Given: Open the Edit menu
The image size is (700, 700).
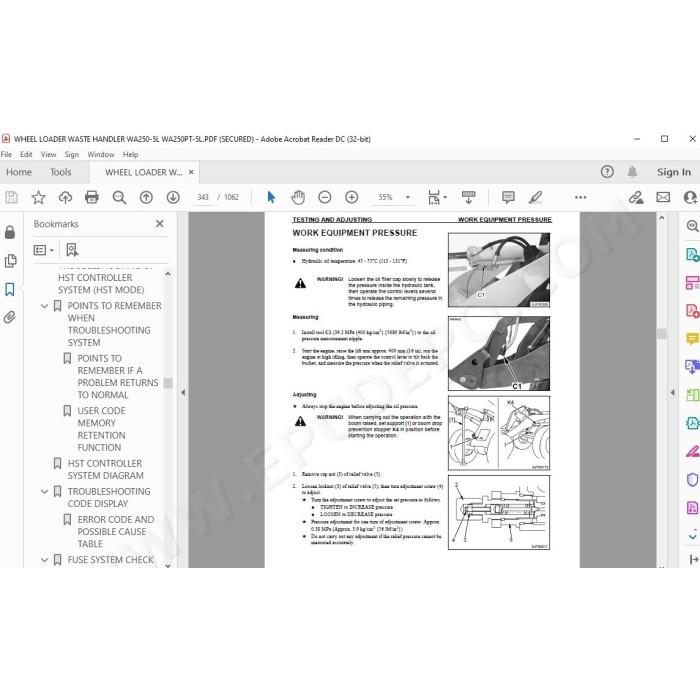Looking at the screenshot, I should click(26, 154).
